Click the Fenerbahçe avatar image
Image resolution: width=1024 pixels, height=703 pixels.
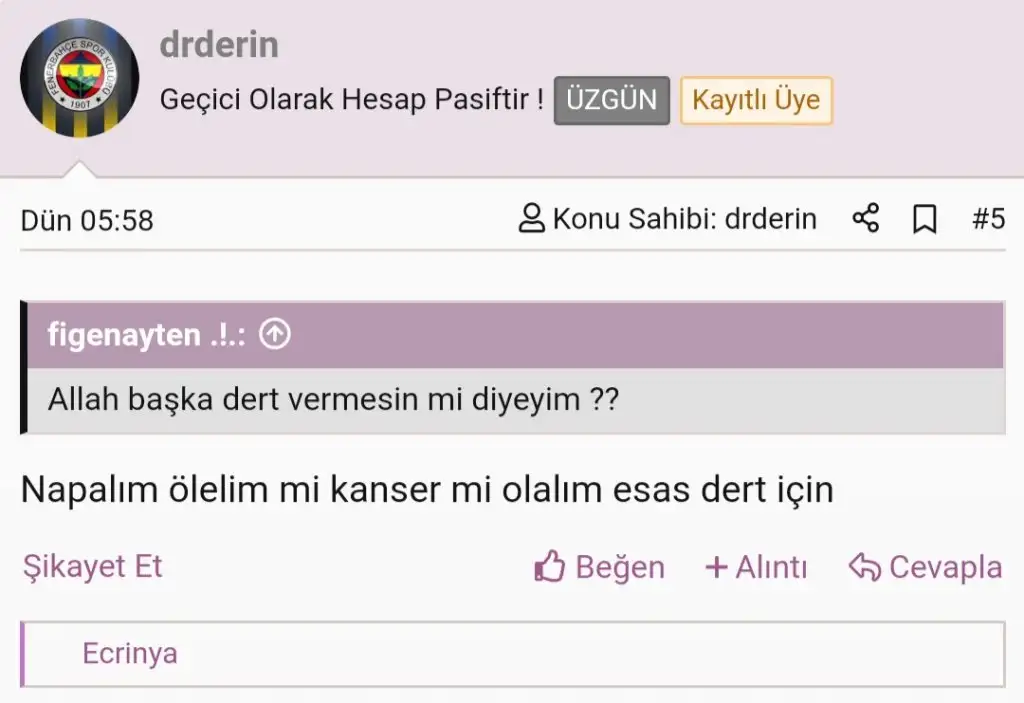pos(79,78)
